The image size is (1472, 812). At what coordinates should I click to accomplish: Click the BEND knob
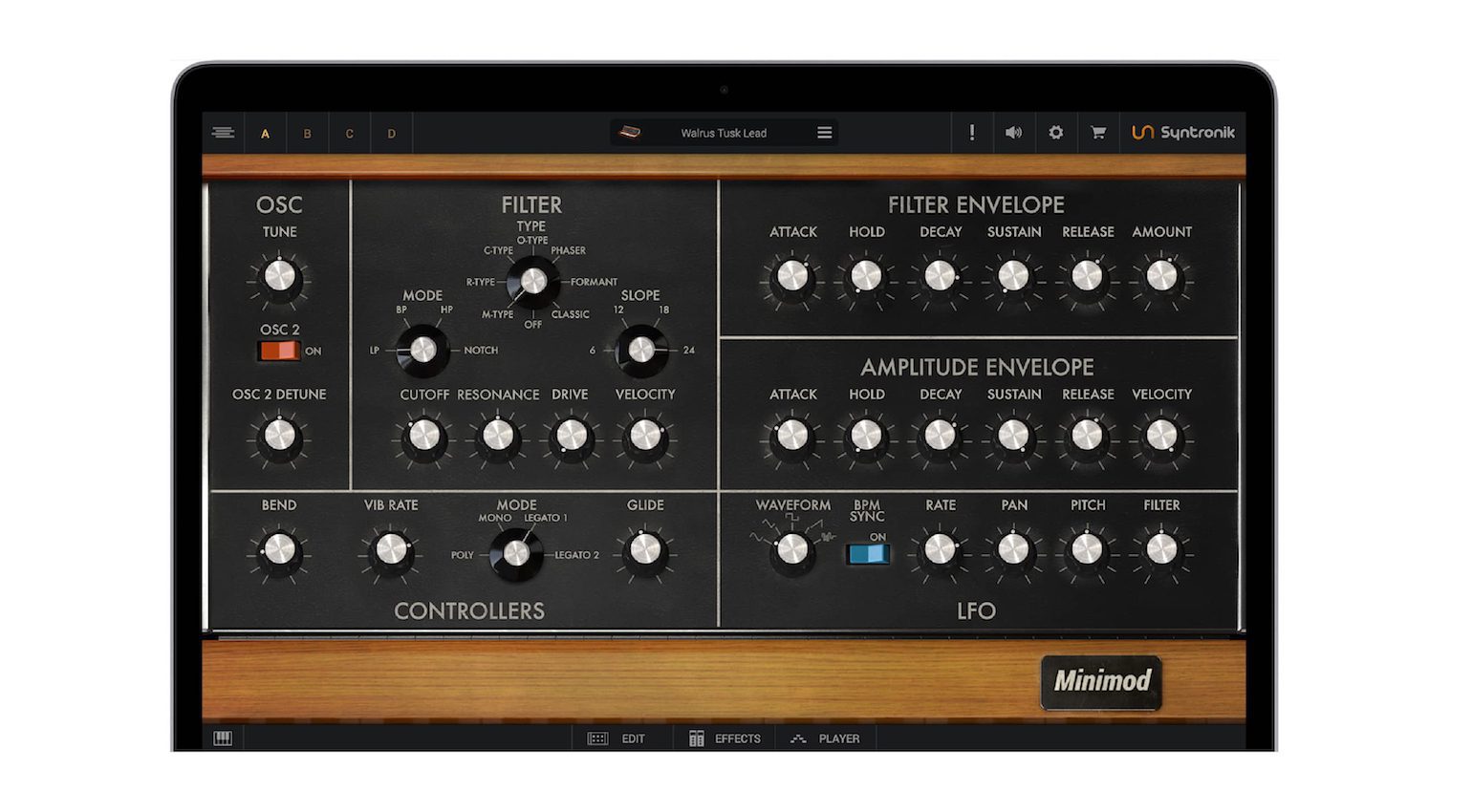279,549
